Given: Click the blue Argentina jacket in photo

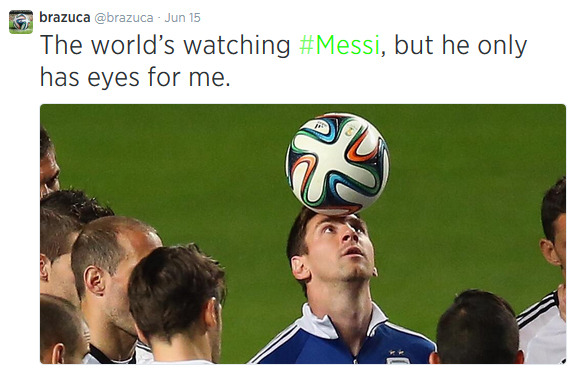Looking at the screenshot, I should pyautogui.click(x=342, y=340).
